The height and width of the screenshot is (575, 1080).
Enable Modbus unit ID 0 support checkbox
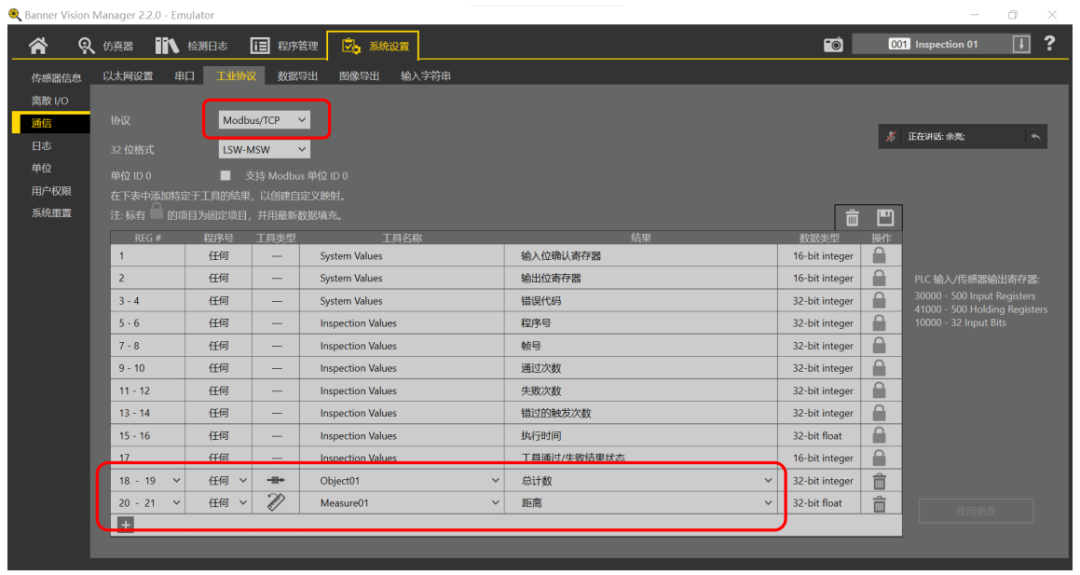pos(225,175)
